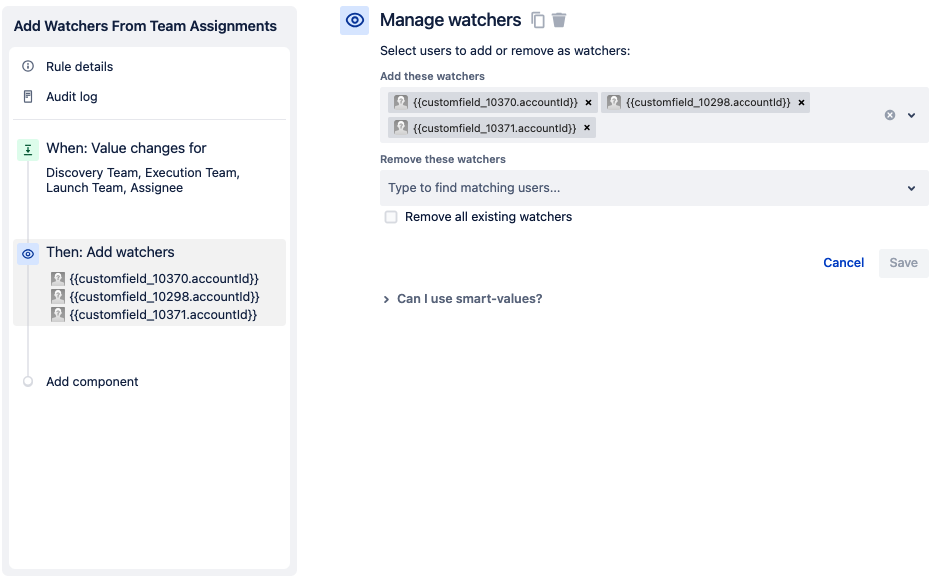
Task: Clear all added watchers with the x circle
Action: tap(888, 115)
